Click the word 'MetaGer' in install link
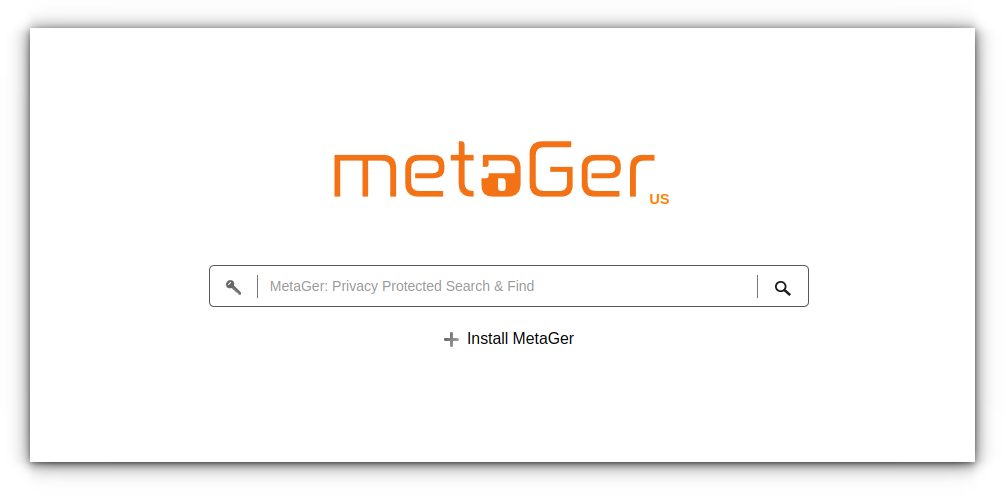 coord(544,338)
